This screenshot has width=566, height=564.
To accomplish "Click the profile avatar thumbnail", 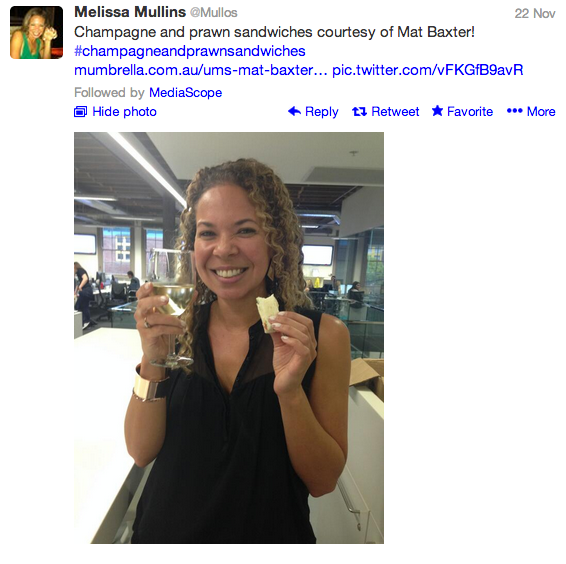I will (x=36, y=32).
